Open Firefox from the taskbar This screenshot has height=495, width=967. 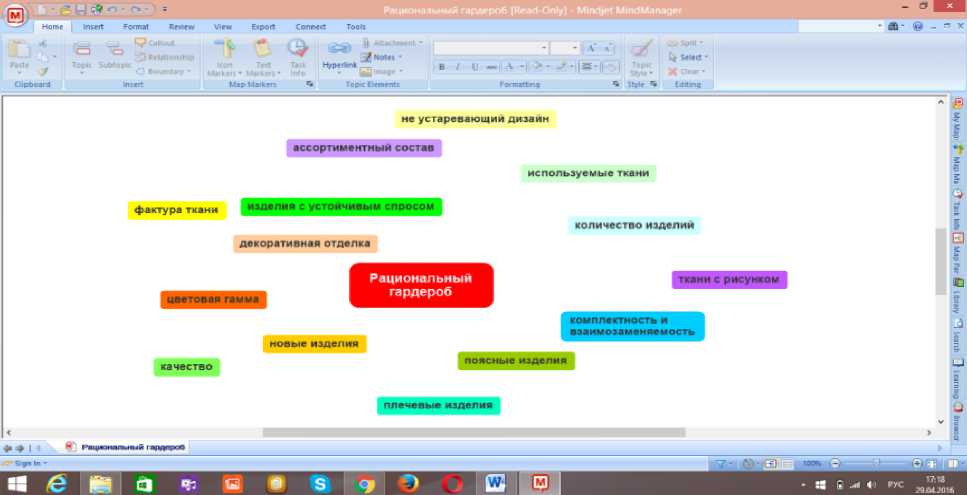408,484
